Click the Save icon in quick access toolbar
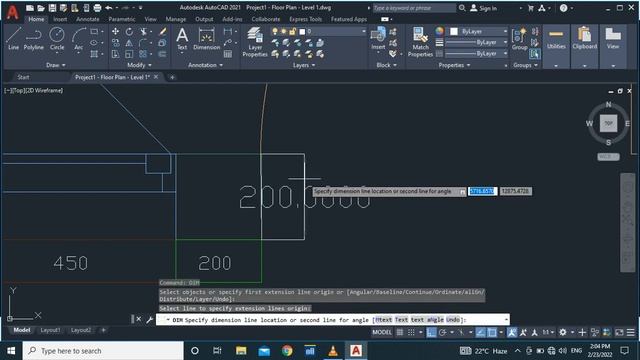 point(52,8)
